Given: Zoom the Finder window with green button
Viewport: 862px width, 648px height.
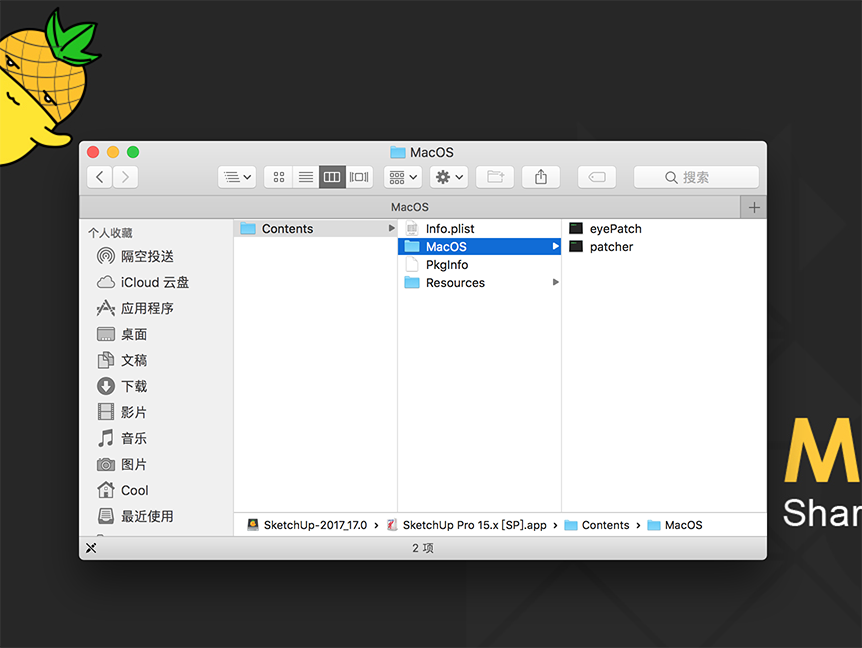Looking at the screenshot, I should point(133,152).
